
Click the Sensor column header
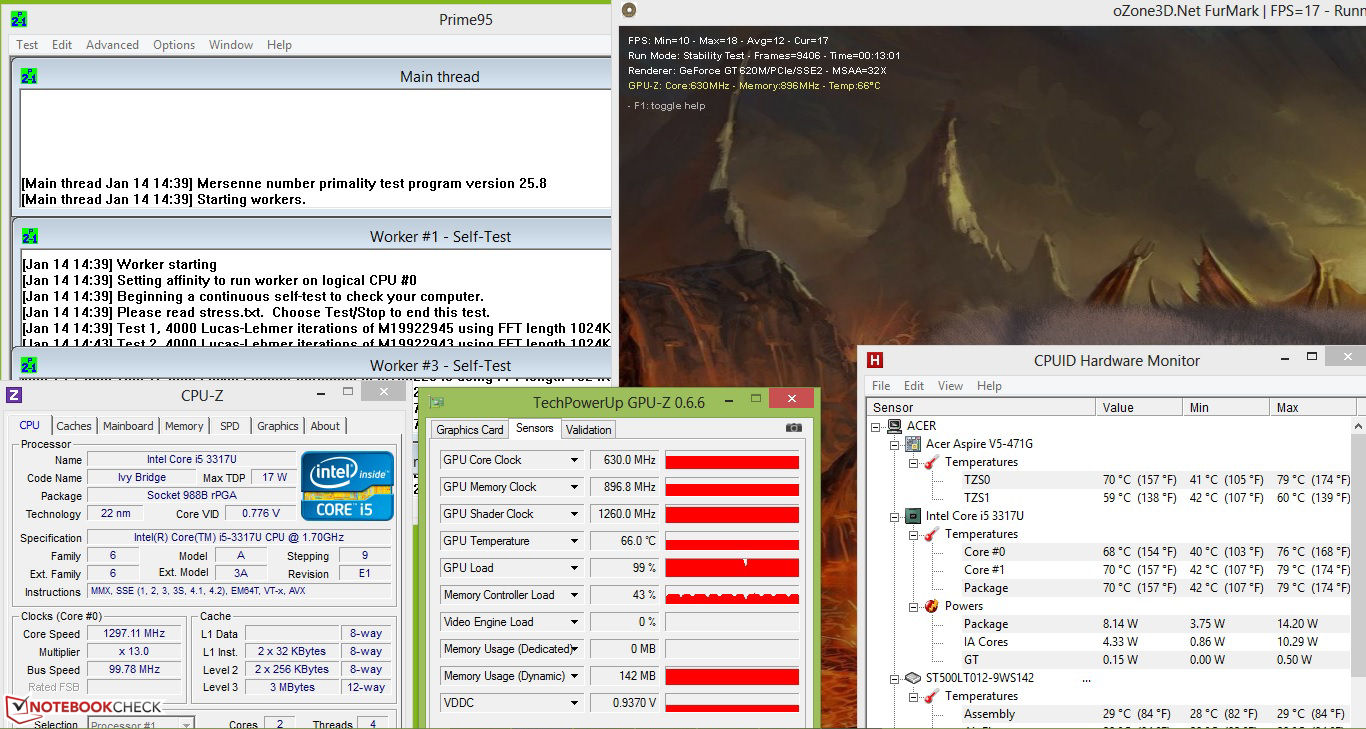point(981,407)
